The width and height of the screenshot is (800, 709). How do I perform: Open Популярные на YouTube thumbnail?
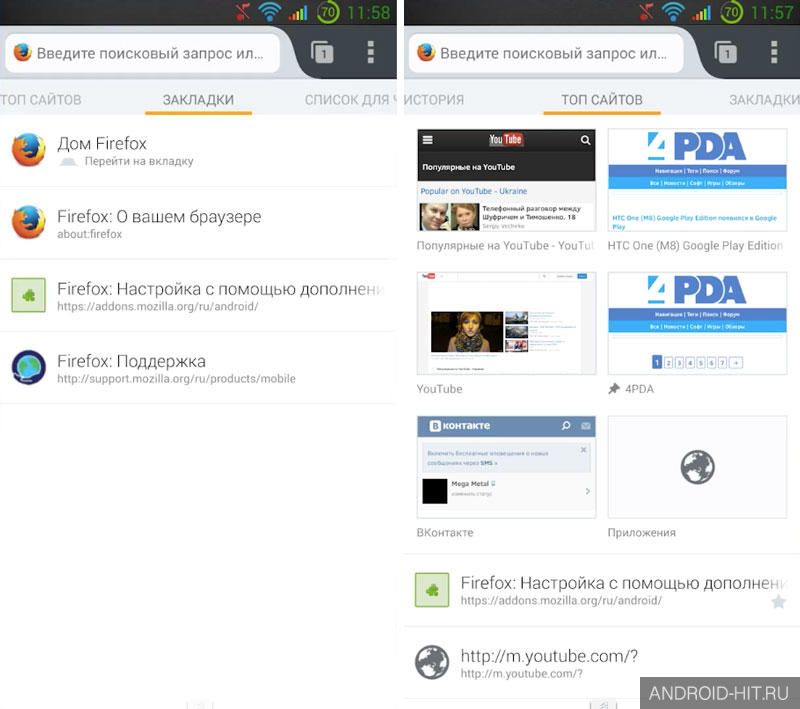tap(506, 180)
